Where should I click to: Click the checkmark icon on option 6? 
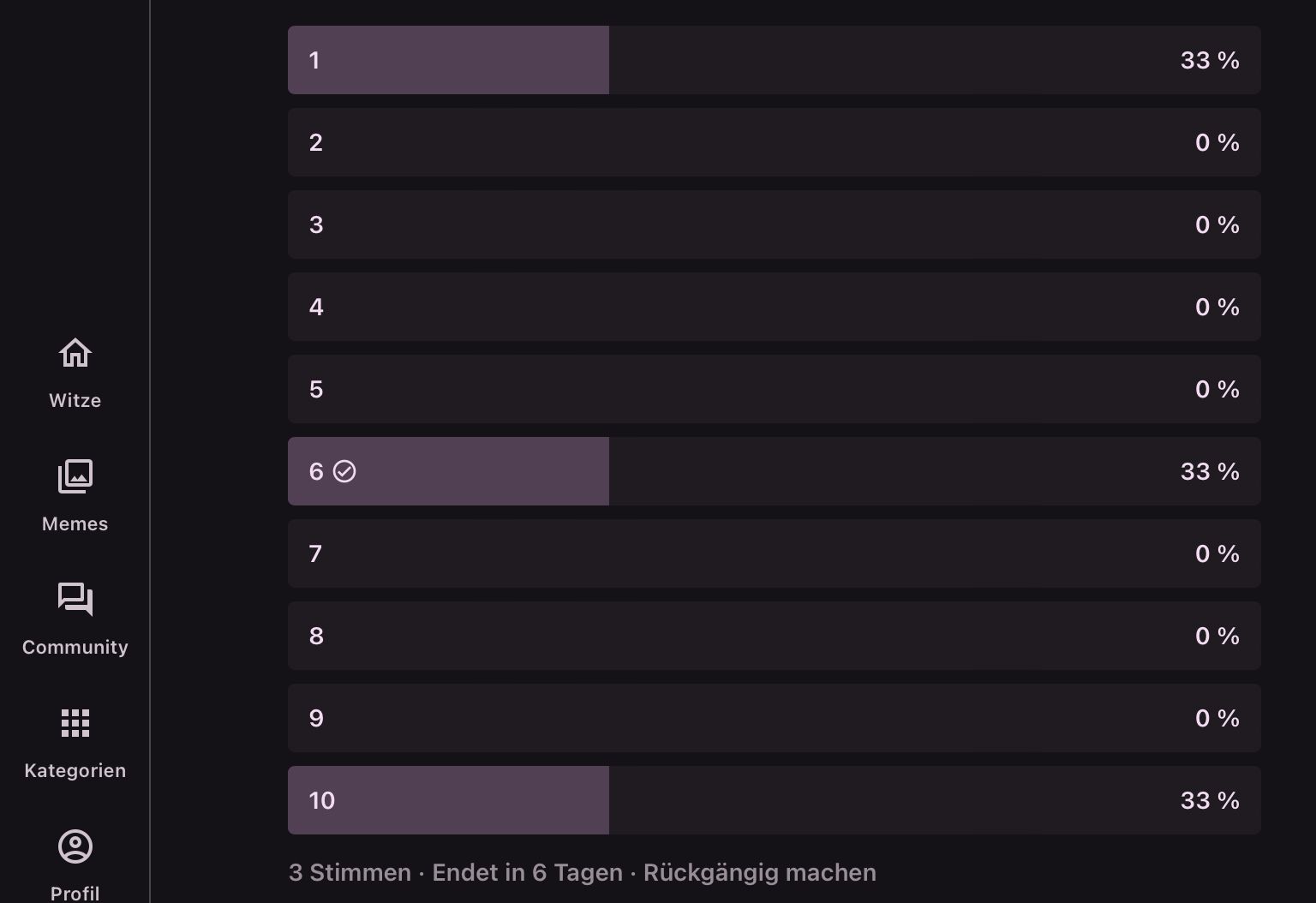click(x=344, y=471)
